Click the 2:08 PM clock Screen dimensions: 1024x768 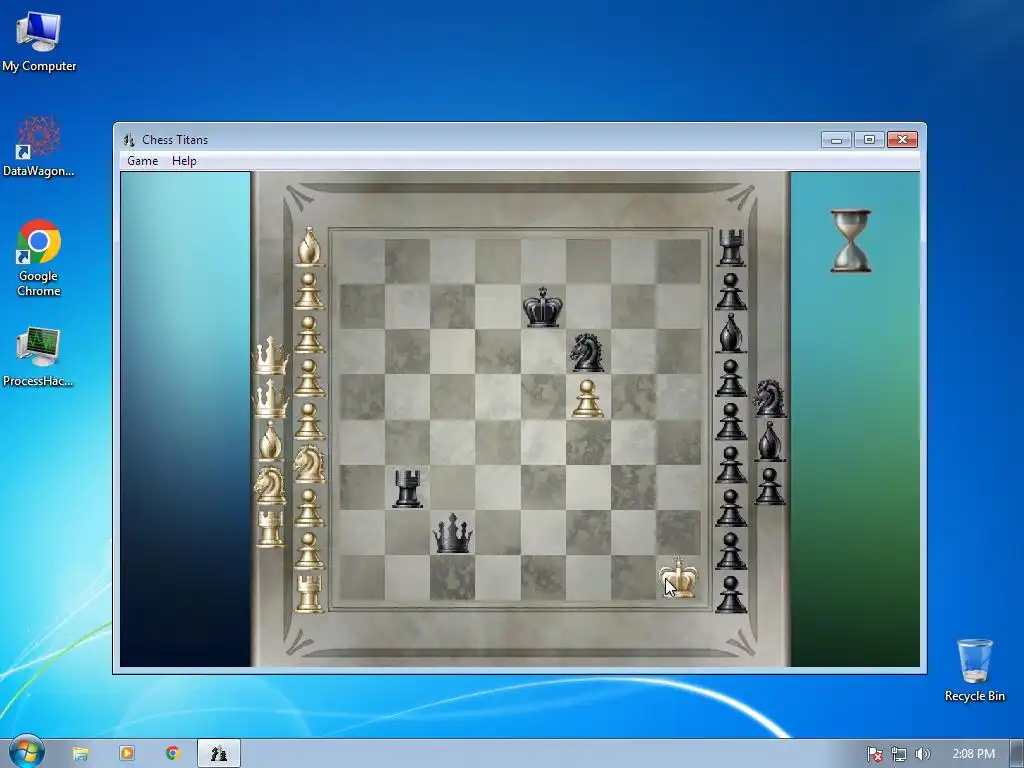tap(973, 754)
